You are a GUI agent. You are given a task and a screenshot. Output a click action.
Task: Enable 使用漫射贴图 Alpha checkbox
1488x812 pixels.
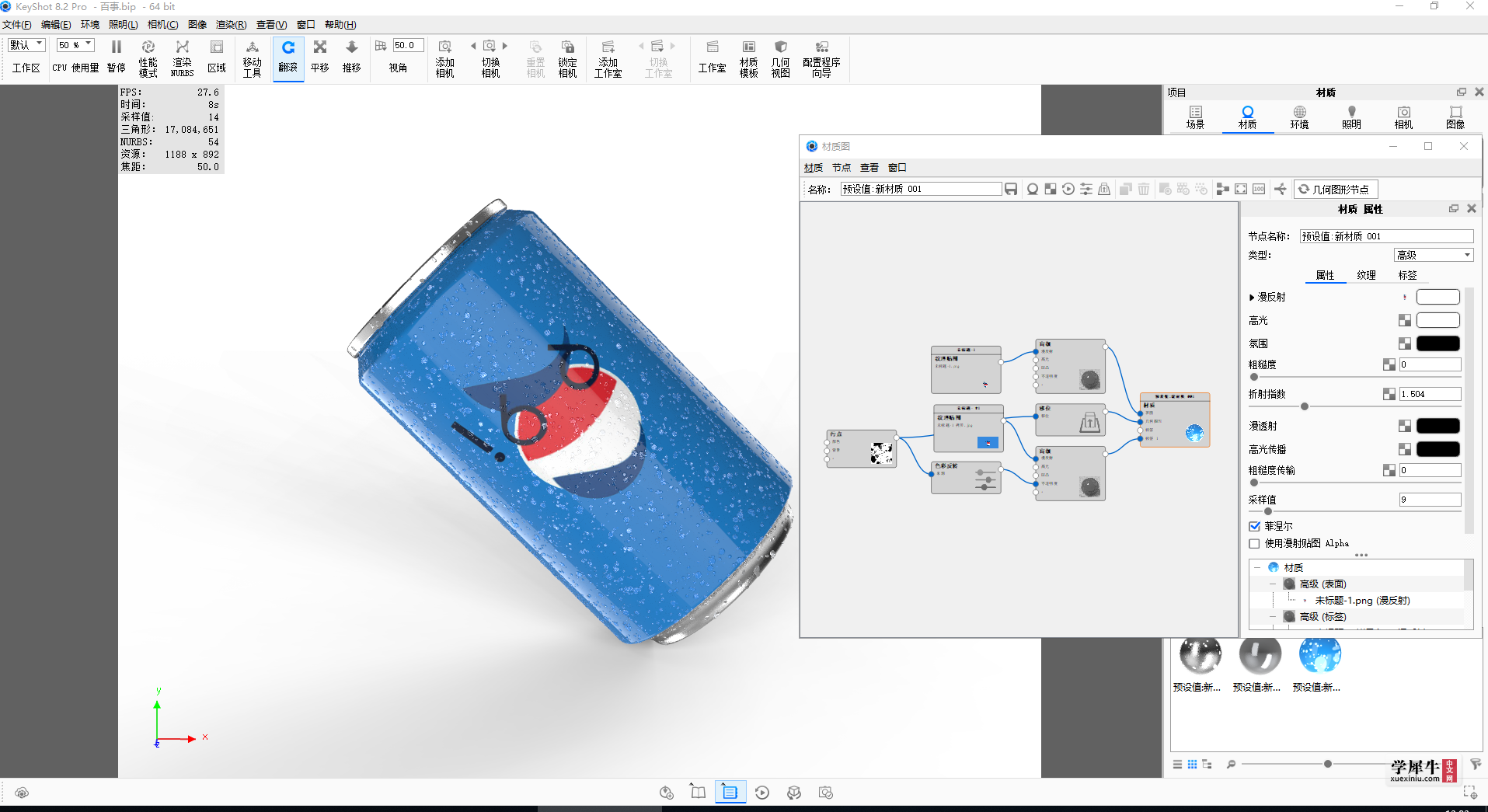click(x=1254, y=543)
